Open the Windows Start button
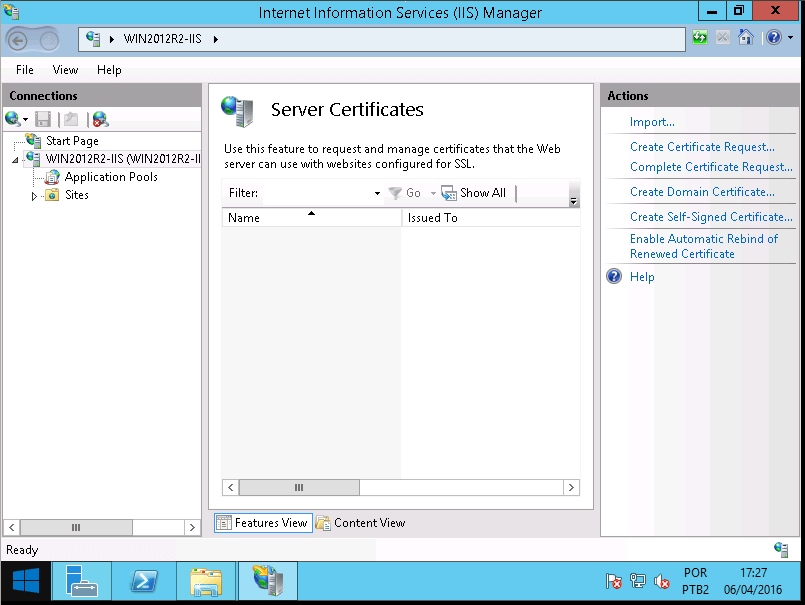 tap(26, 581)
